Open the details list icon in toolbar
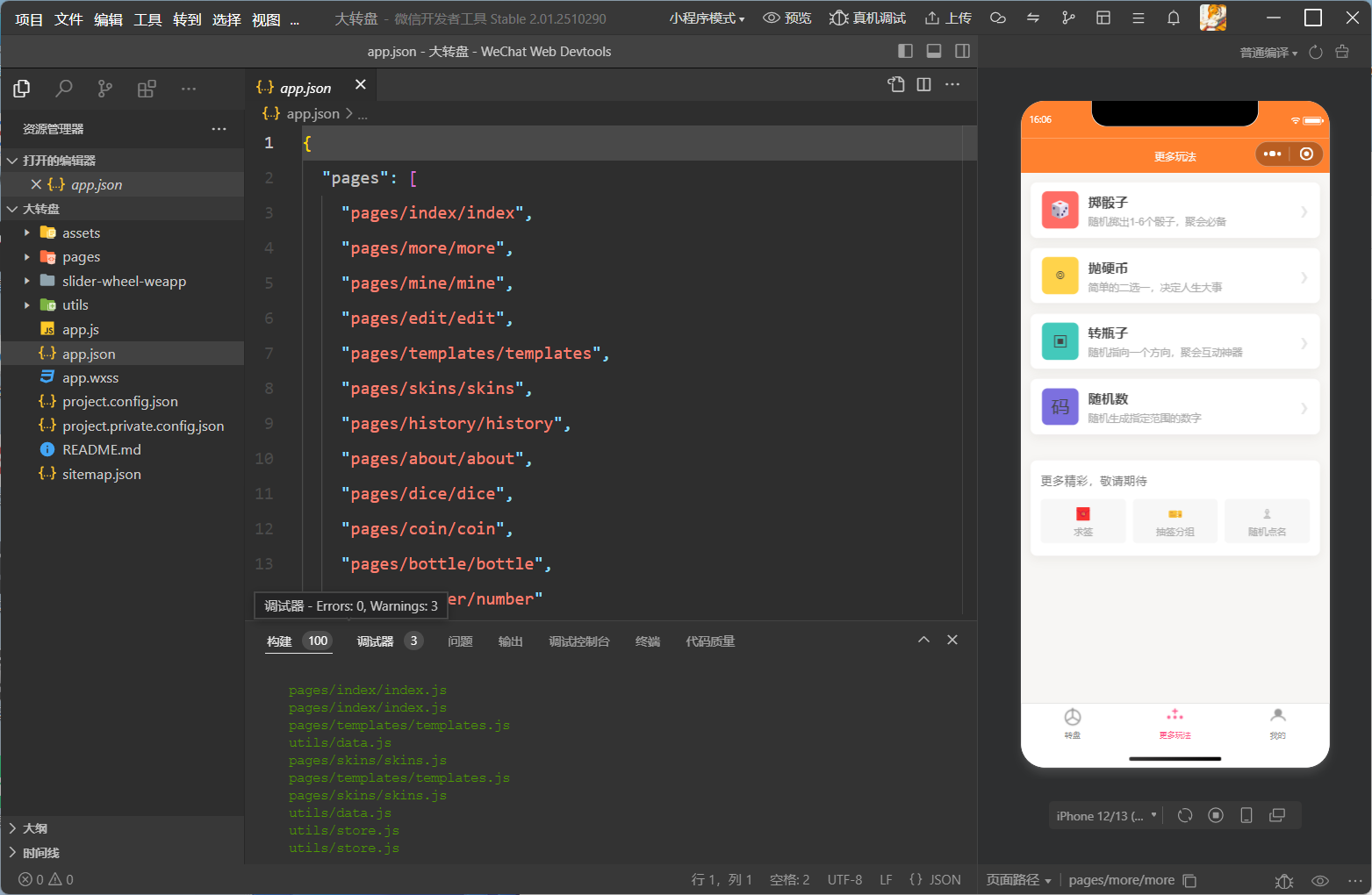The width and height of the screenshot is (1372, 895). pos(1139,18)
